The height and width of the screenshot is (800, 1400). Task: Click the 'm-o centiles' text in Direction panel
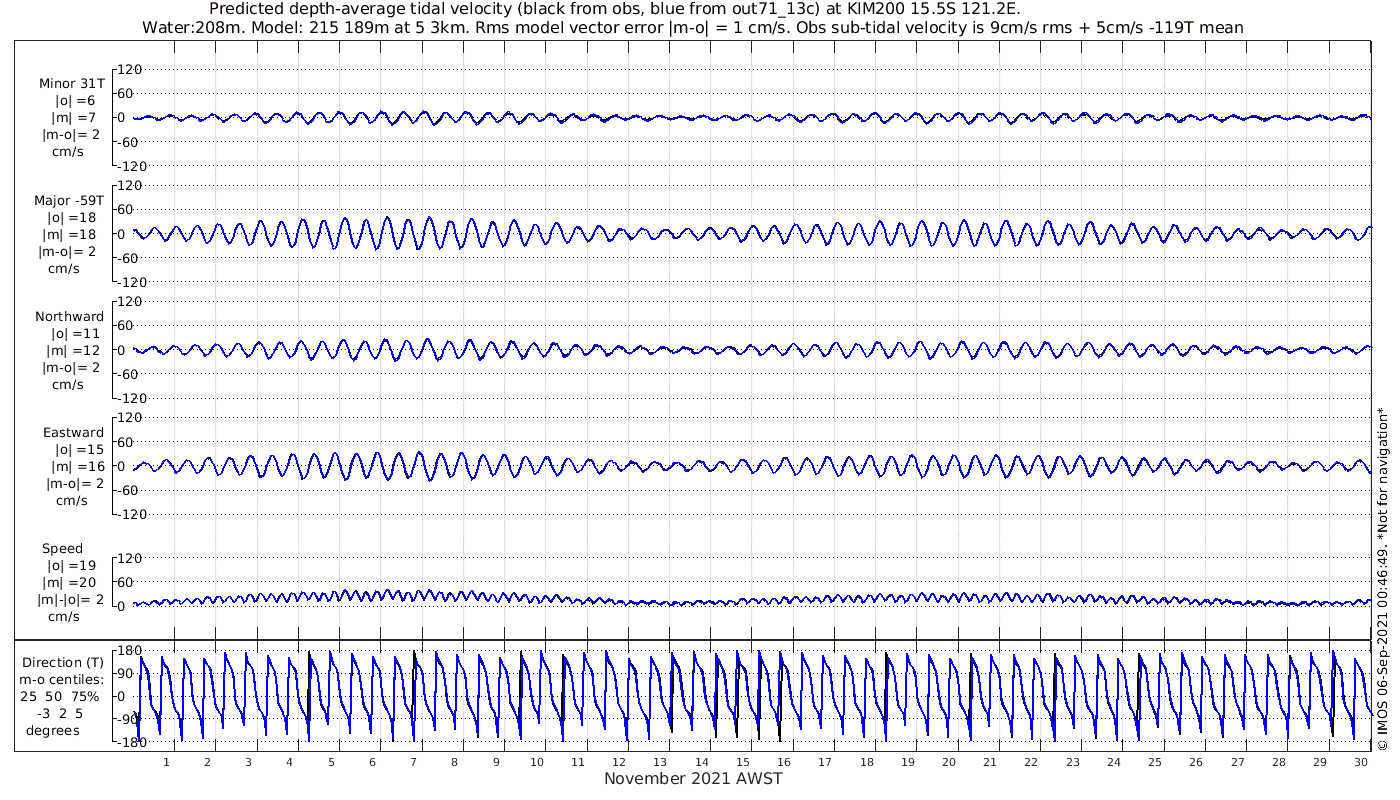pos(61,680)
